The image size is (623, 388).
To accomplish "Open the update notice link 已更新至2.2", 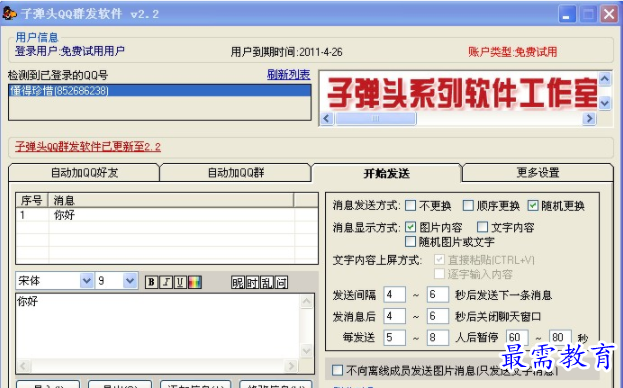I will coord(88,147).
